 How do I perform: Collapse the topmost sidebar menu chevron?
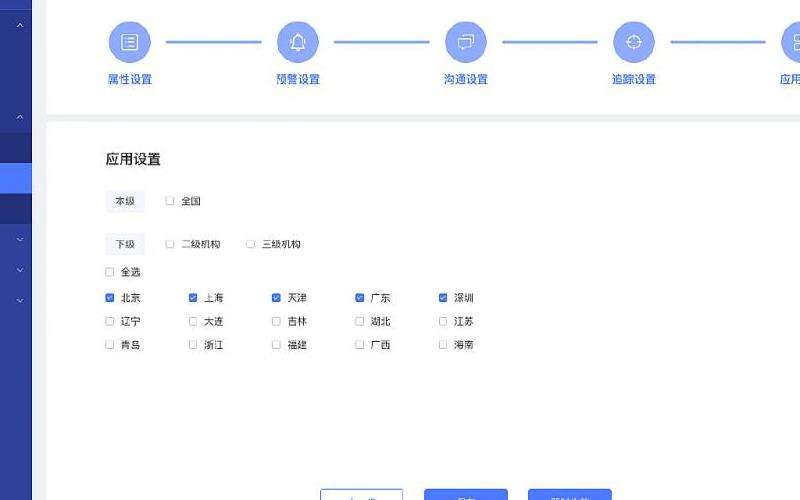point(20,25)
